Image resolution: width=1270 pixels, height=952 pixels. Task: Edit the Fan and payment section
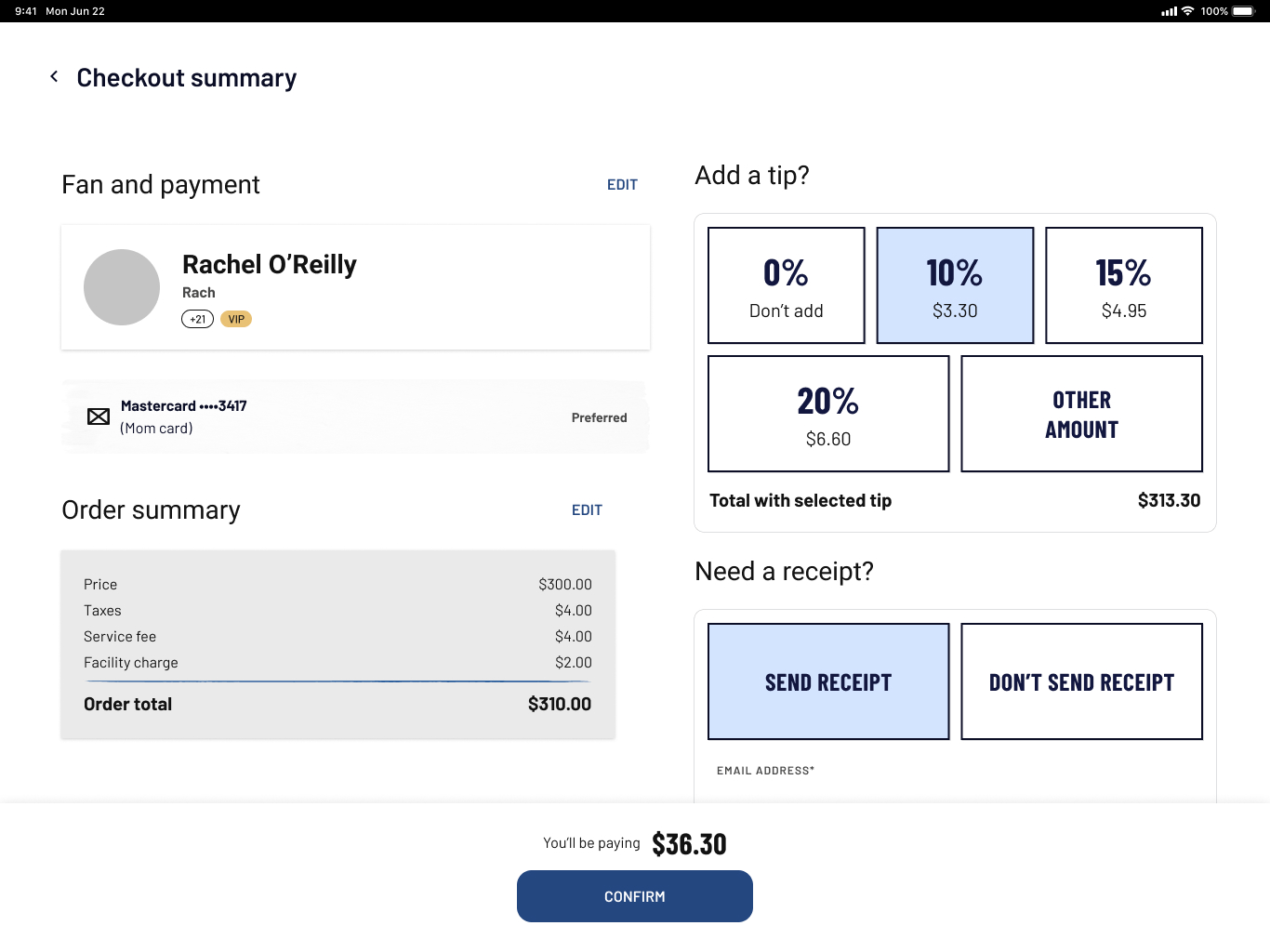pyautogui.click(x=622, y=185)
